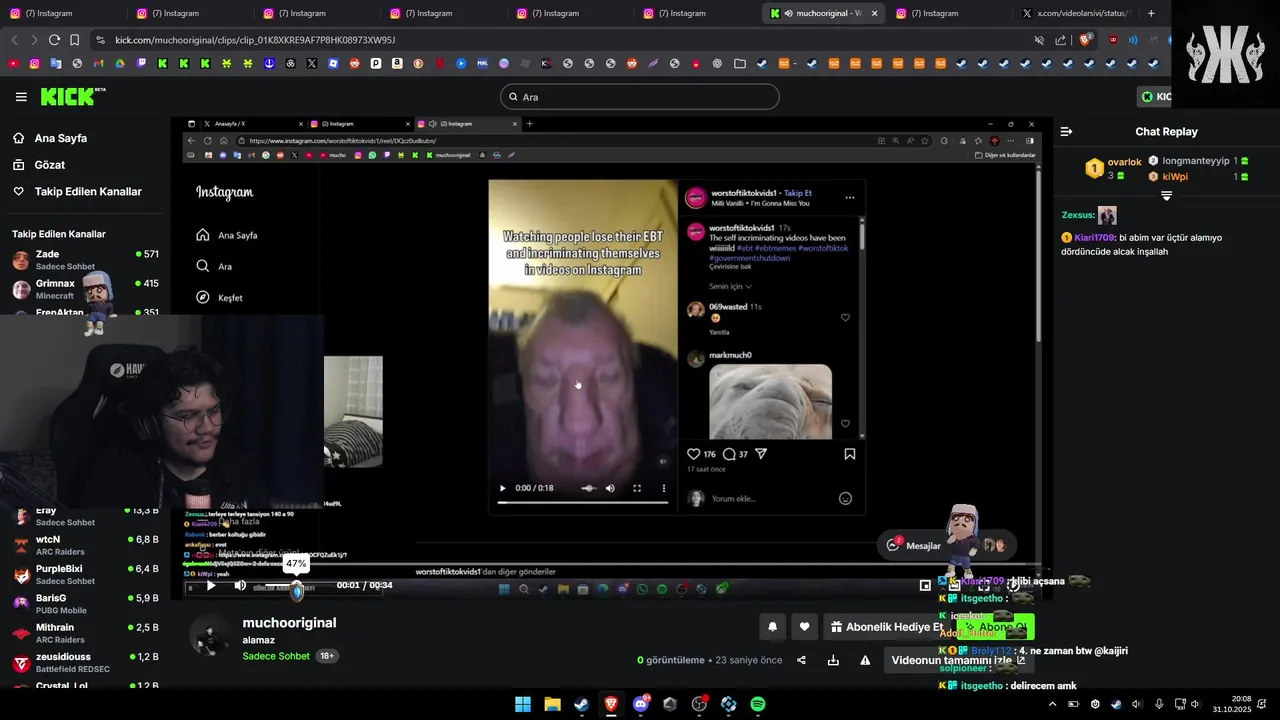Screen dimensions: 1280x720
Task: Open Spotify from the taskbar
Action: [x=758, y=704]
